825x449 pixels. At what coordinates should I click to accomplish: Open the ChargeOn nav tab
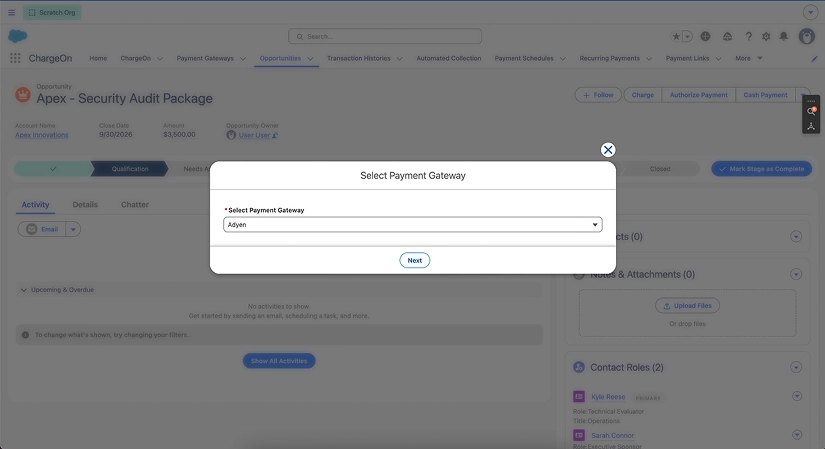[x=136, y=58]
